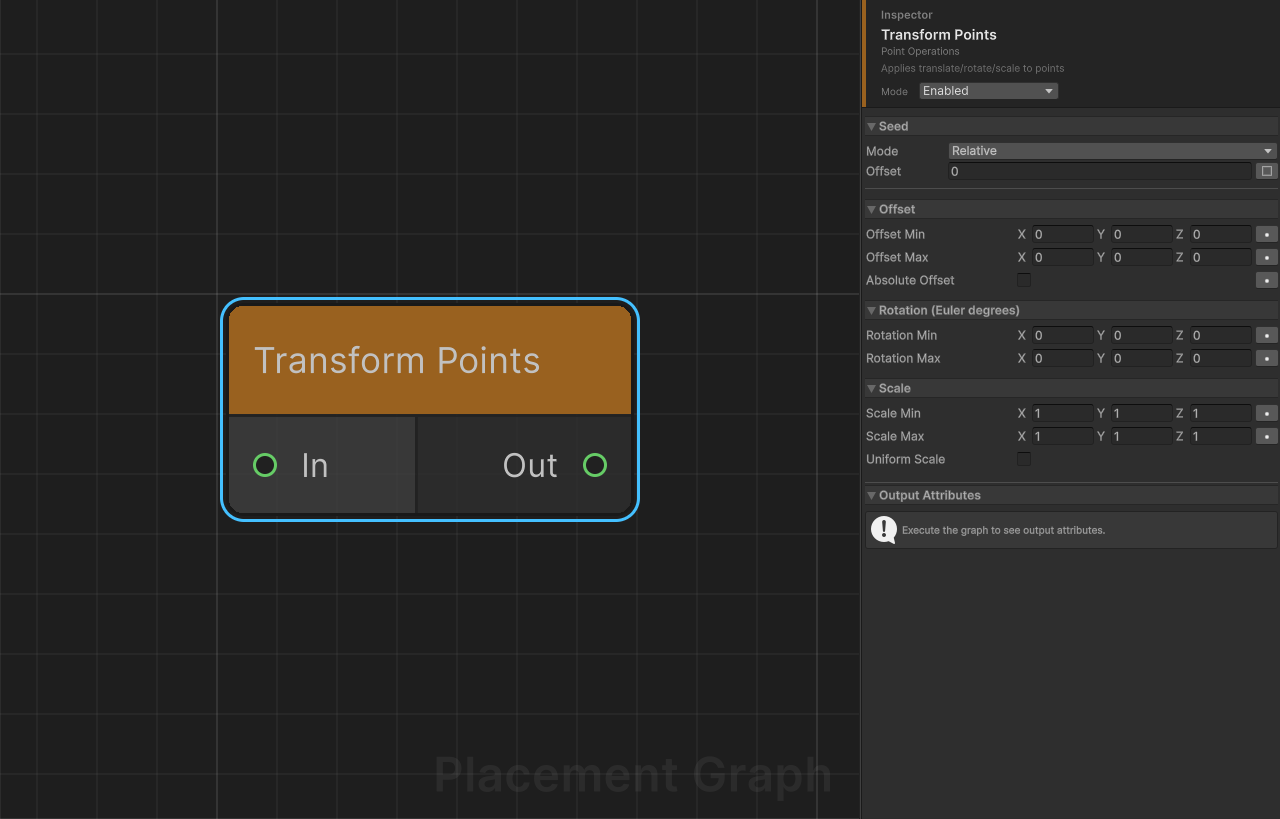Click the Rotation Max Z field
The height and width of the screenshot is (819, 1280).
1220,358
